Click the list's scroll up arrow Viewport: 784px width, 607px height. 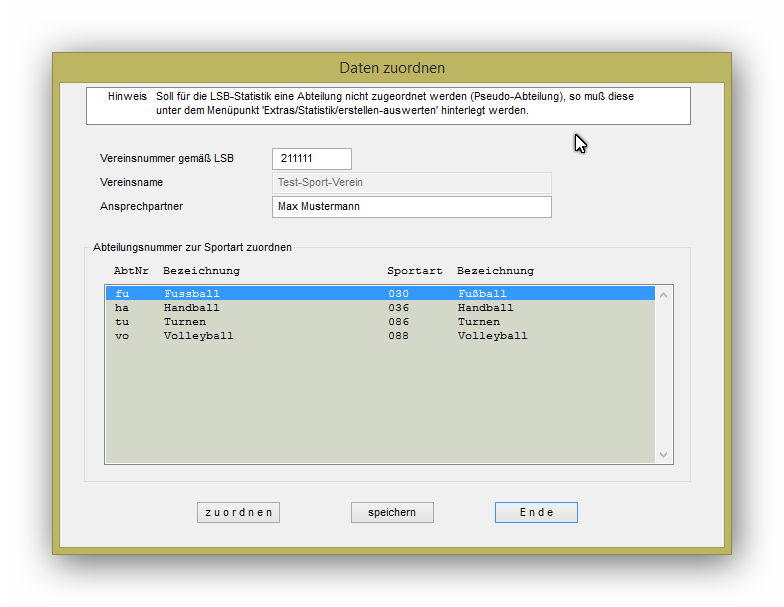click(664, 294)
